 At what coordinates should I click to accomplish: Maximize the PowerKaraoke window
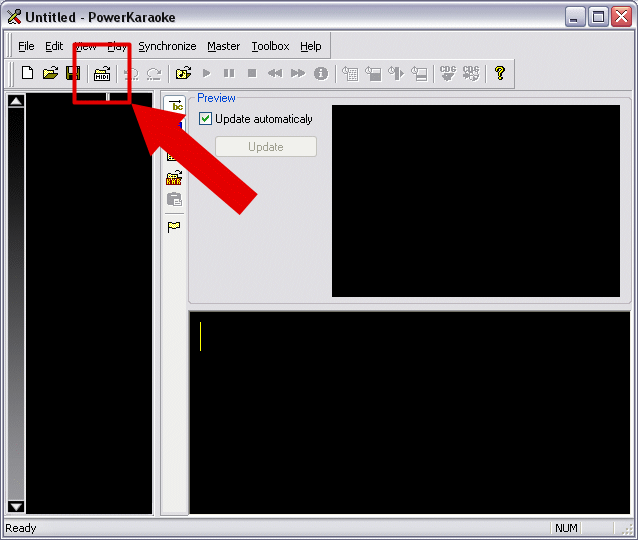tap(598, 17)
